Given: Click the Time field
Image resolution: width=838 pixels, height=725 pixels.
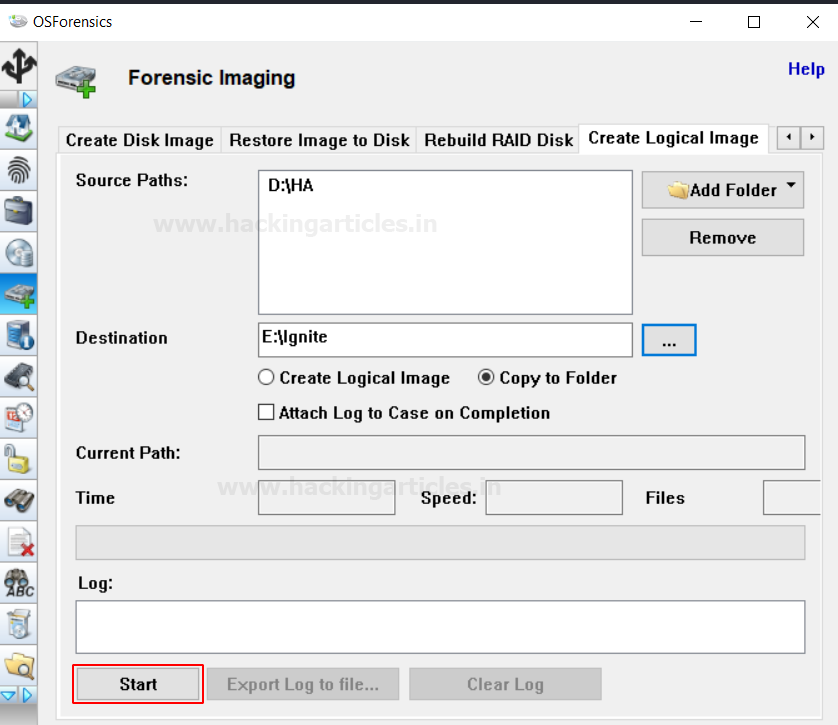Looking at the screenshot, I should coord(327,497).
